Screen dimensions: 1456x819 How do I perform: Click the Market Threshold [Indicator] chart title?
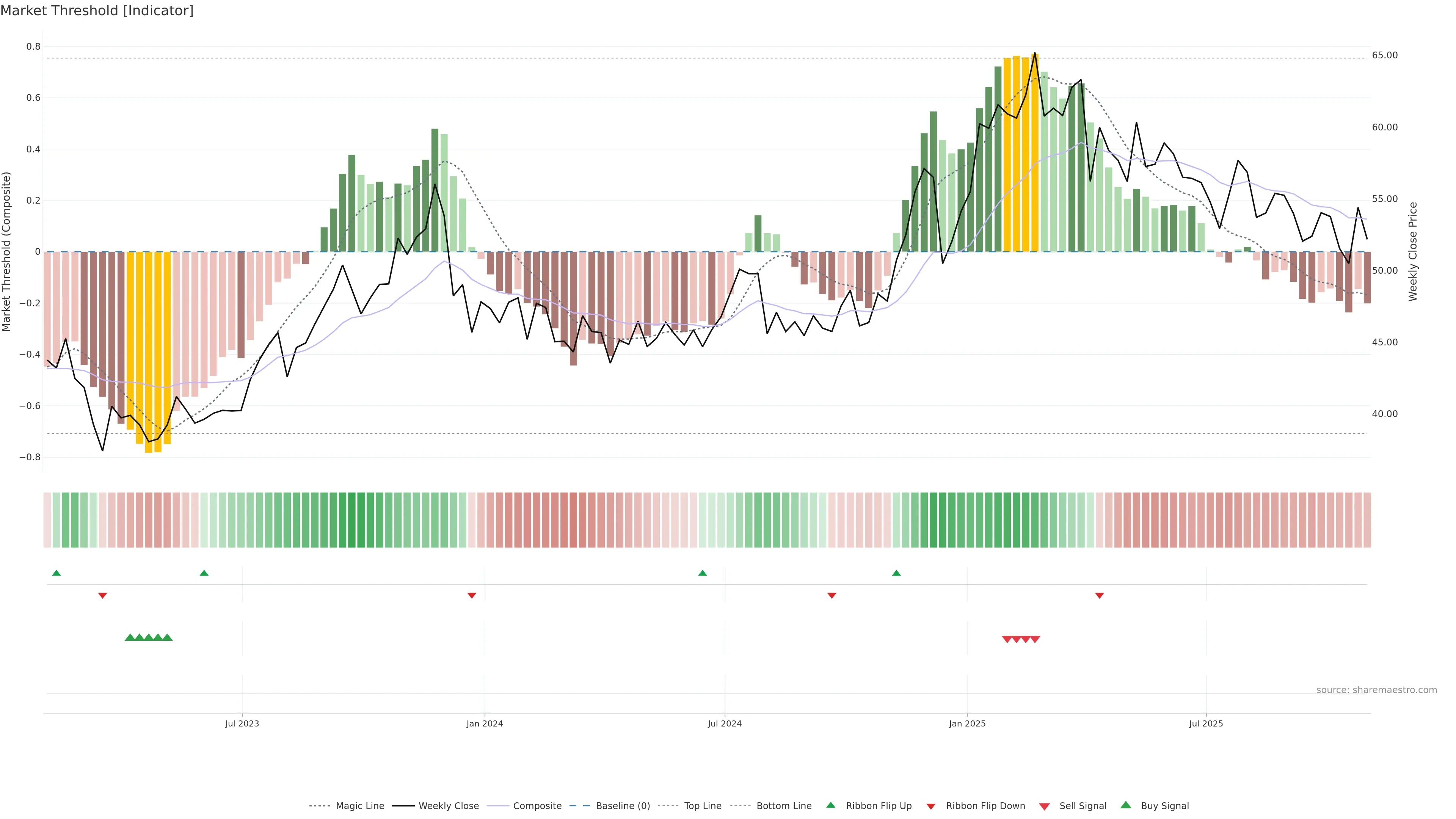[97, 11]
